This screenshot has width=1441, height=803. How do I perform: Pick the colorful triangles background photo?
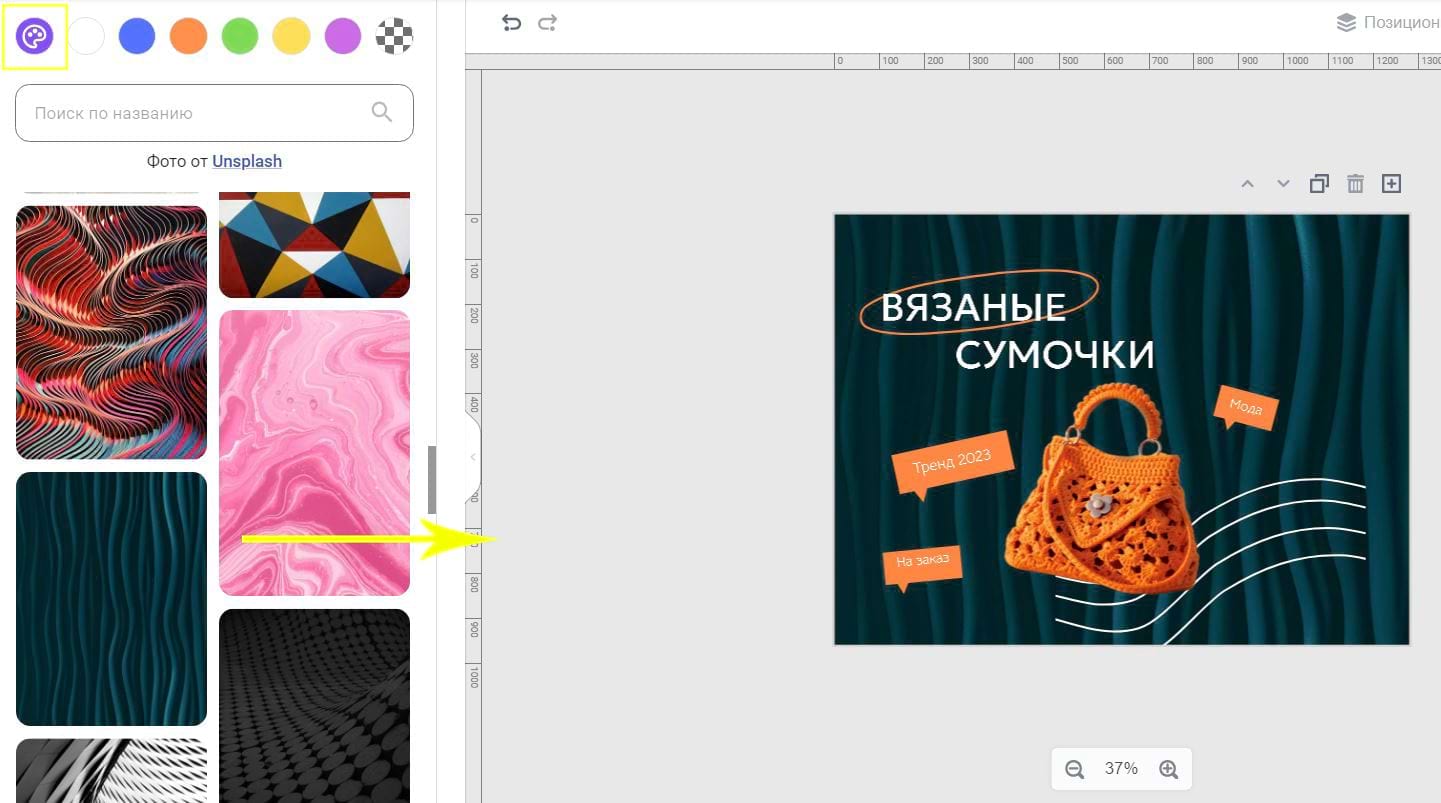click(x=314, y=245)
